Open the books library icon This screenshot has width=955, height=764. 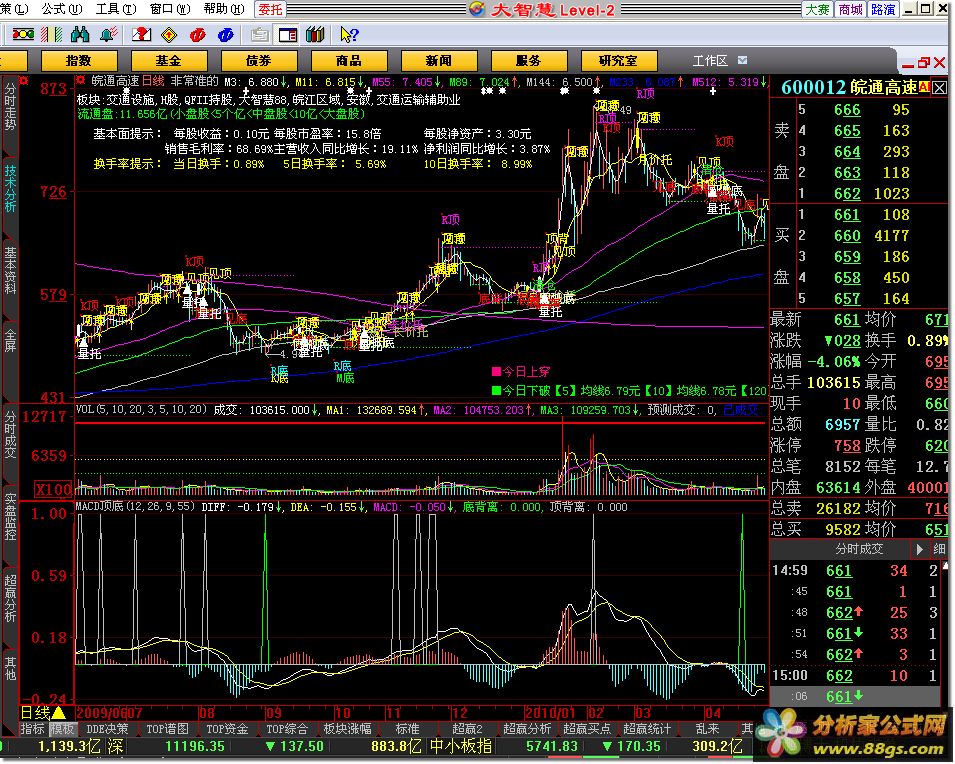coord(316,35)
